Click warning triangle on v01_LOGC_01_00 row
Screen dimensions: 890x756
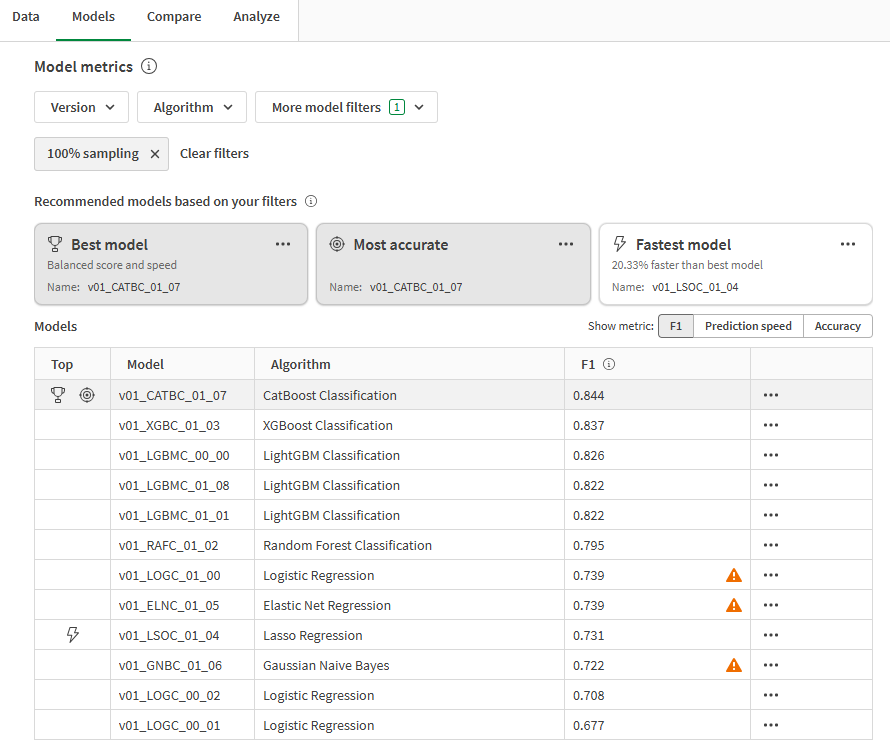point(733,576)
